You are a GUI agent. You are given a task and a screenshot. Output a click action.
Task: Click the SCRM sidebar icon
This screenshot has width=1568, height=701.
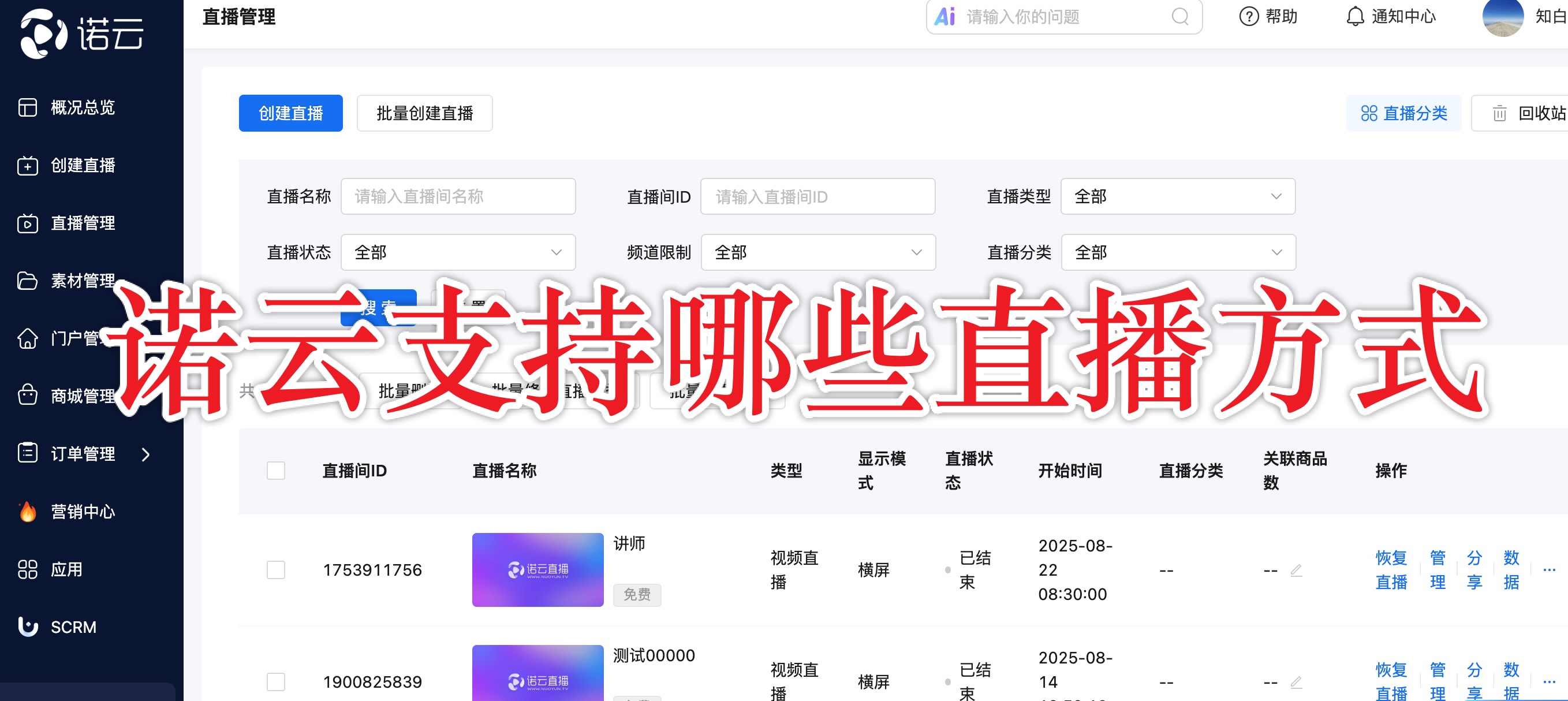pyautogui.click(x=27, y=626)
